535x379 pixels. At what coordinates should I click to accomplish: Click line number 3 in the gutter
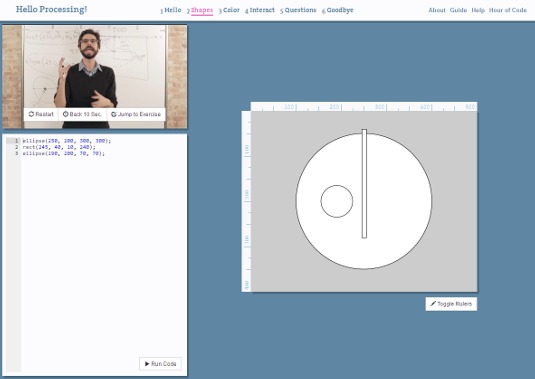(x=16, y=154)
